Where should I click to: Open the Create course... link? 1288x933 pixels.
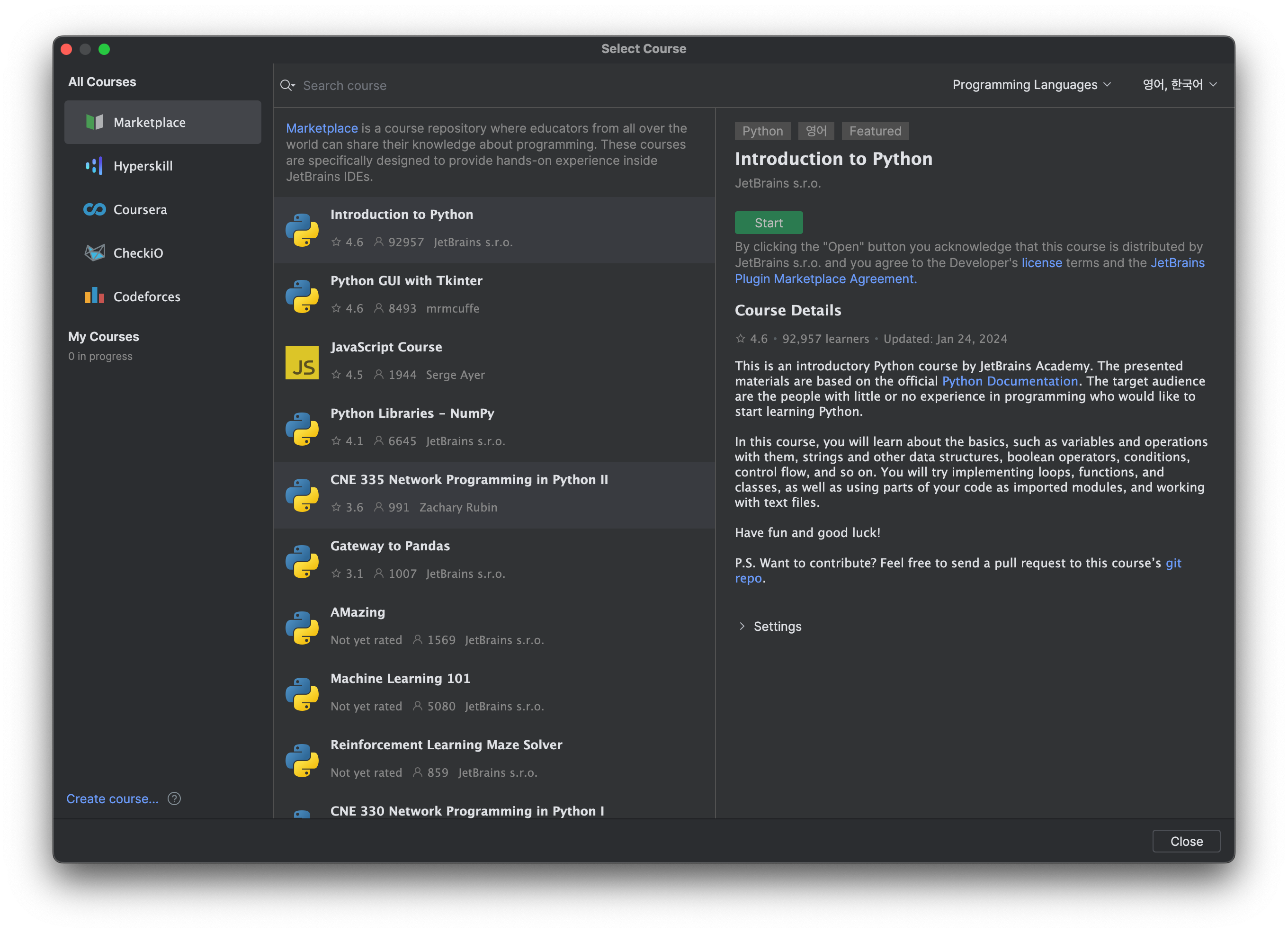click(x=112, y=798)
